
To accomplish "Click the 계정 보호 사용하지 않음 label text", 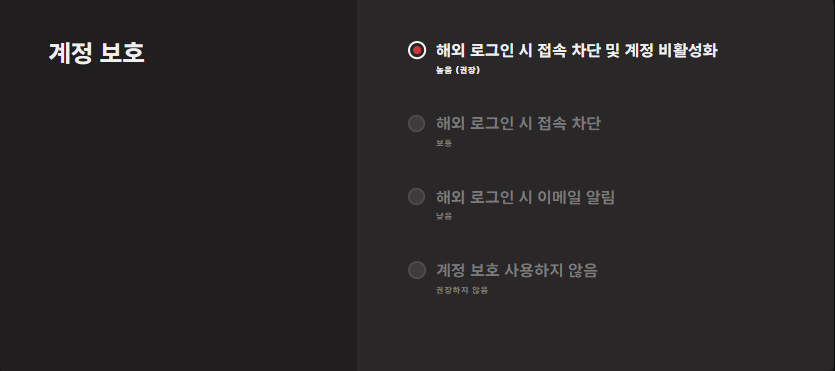I will (x=517, y=270).
